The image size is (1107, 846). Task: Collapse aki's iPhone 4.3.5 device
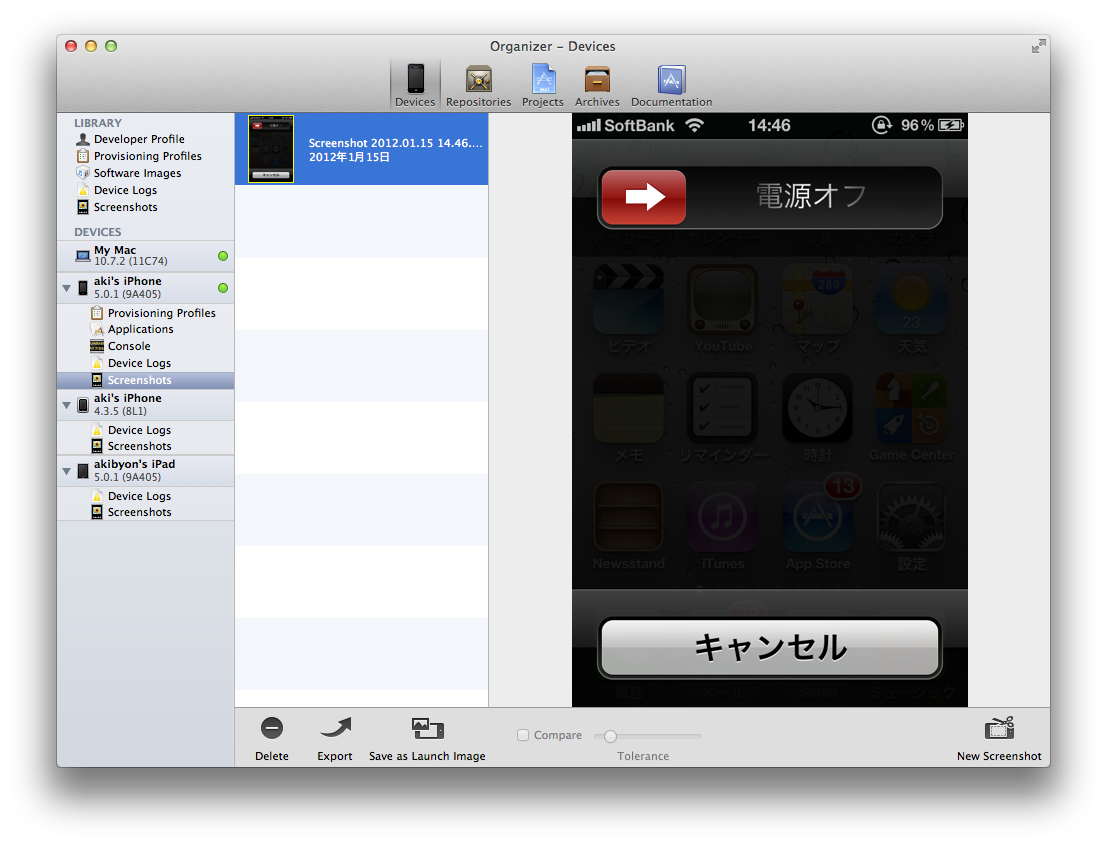coord(66,405)
